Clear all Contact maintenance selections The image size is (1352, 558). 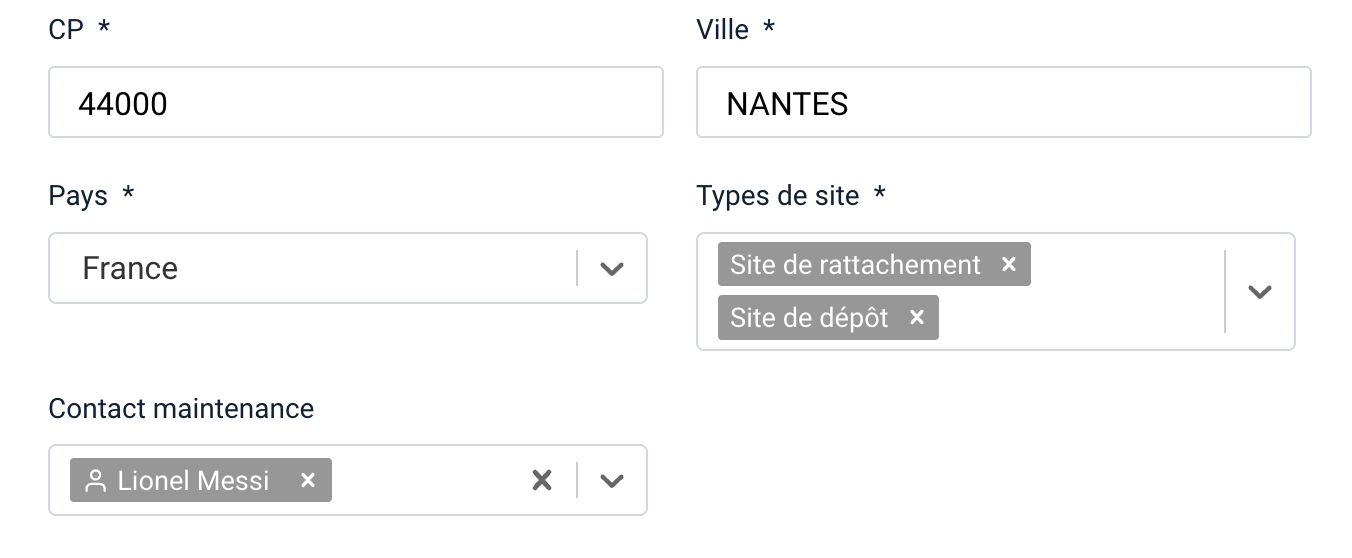[x=542, y=480]
